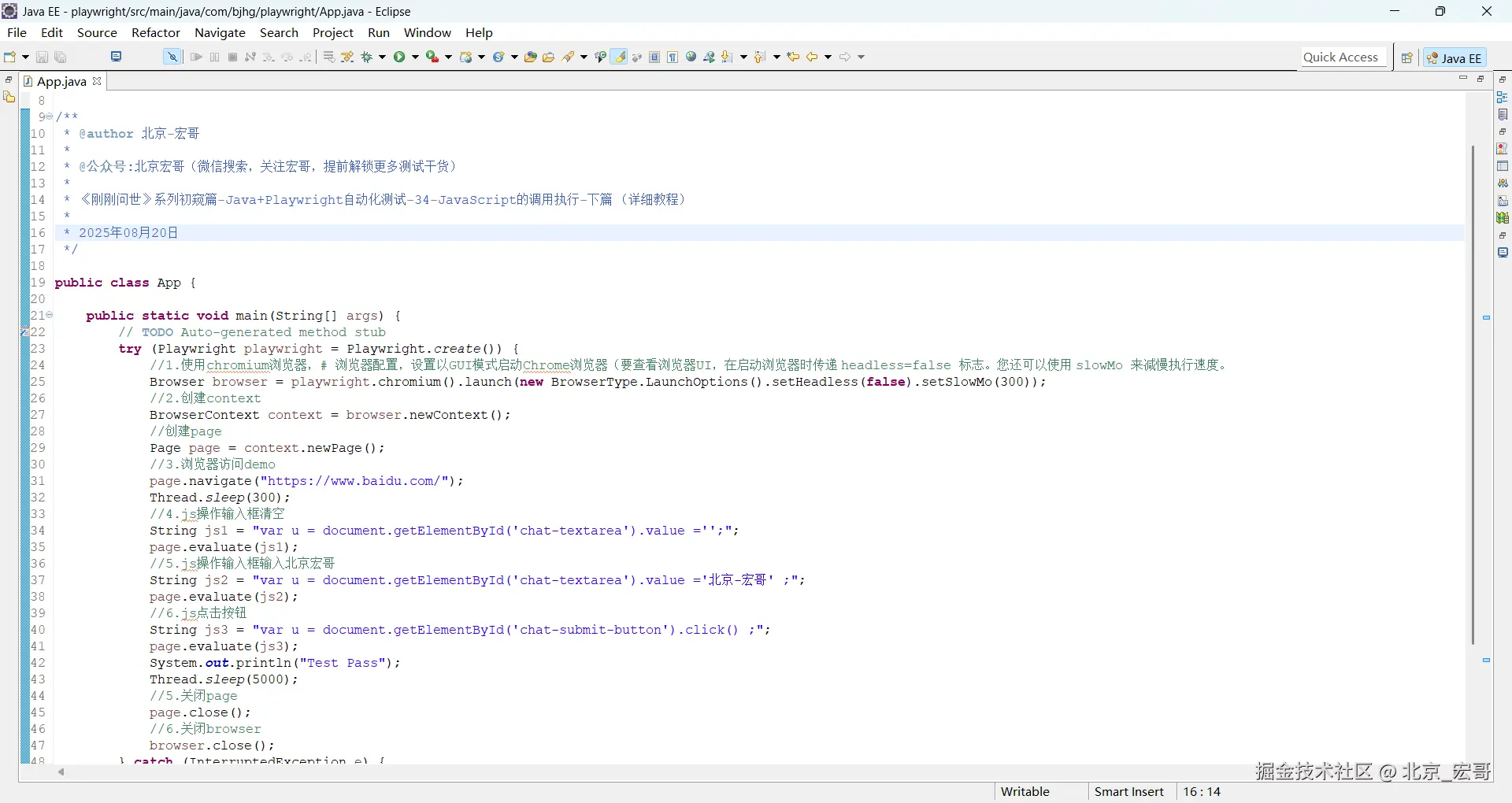
Task: Click the Terminate stop icon
Action: 233,57
